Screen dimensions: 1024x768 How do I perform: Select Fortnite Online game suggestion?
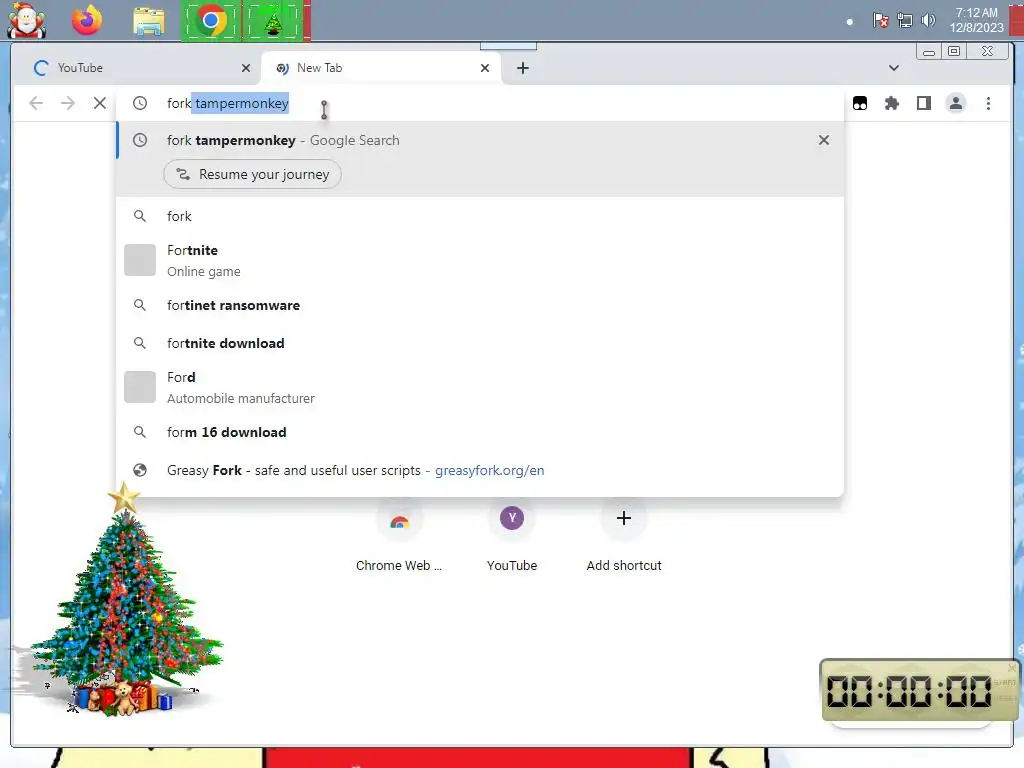click(480, 261)
